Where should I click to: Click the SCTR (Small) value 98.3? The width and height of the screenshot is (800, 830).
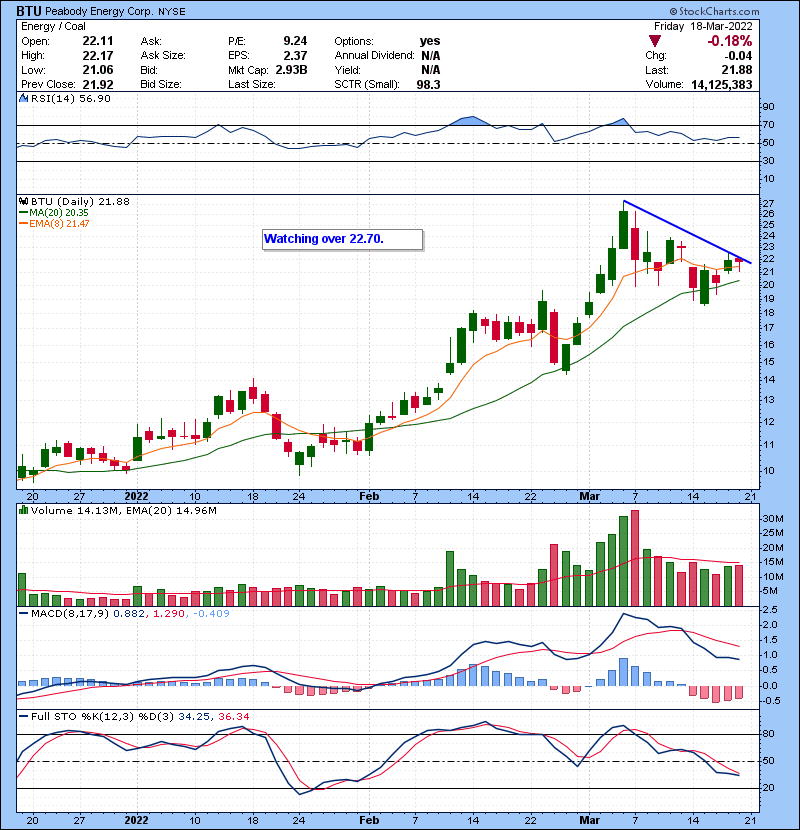pyautogui.click(x=428, y=85)
